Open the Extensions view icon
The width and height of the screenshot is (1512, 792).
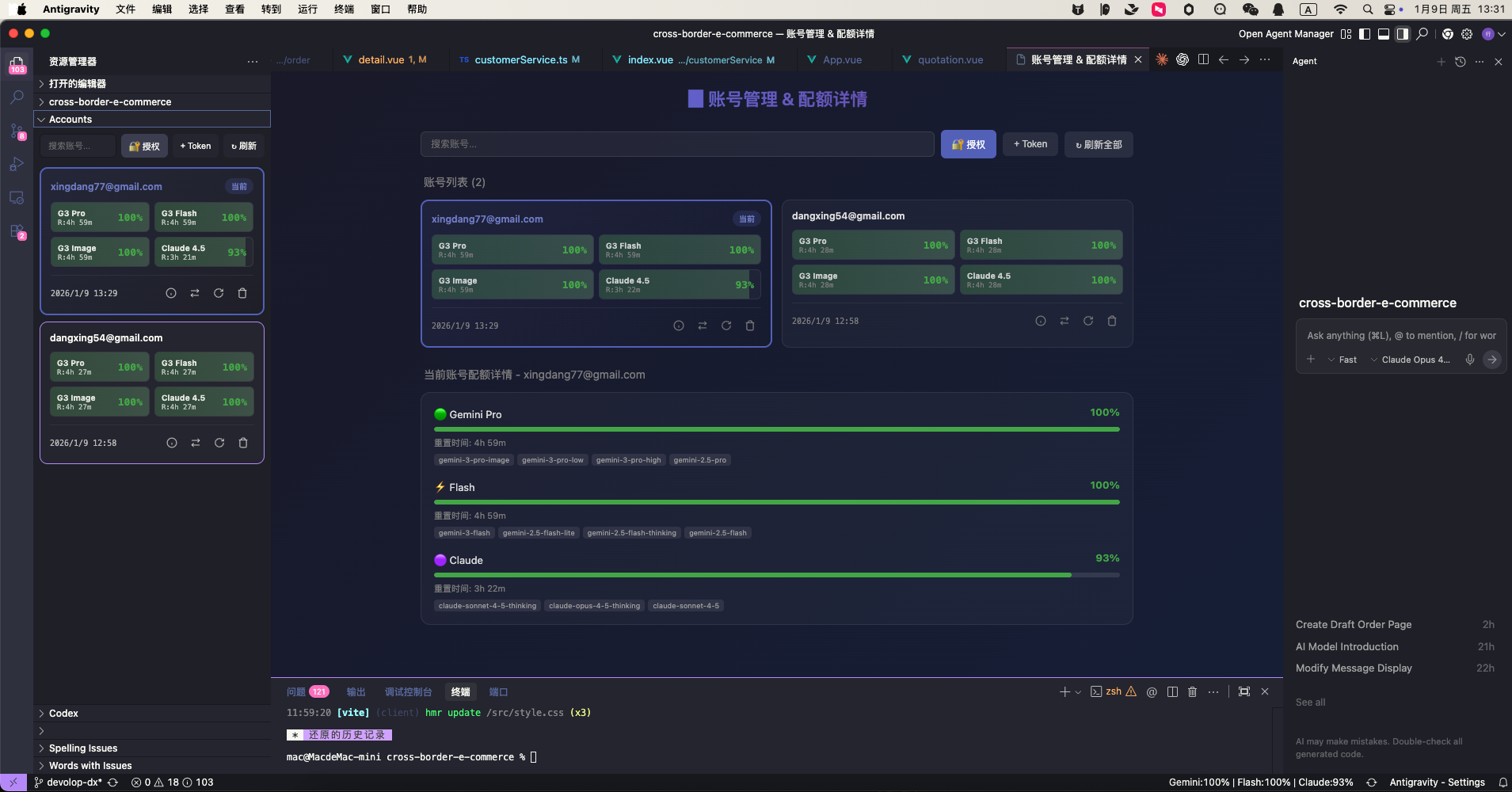[x=17, y=231]
